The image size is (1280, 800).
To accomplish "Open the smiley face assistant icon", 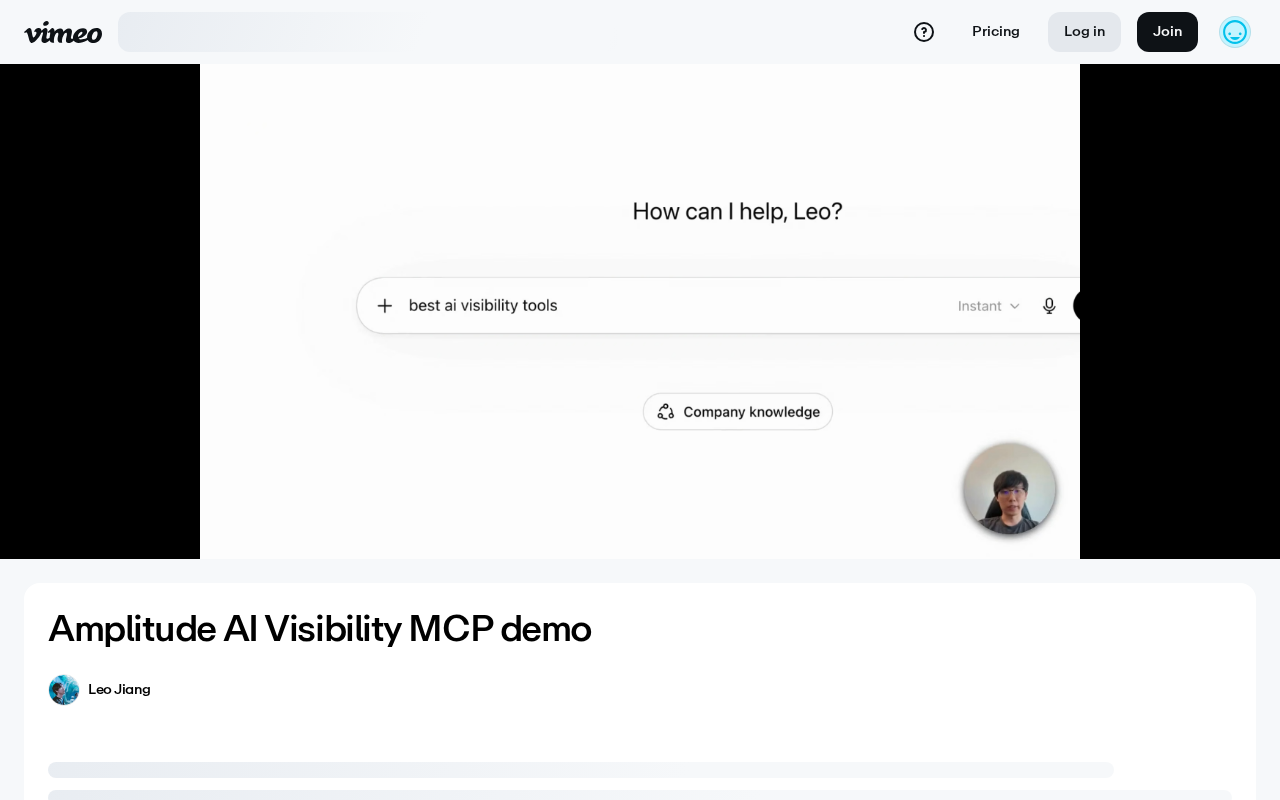I will point(1235,32).
